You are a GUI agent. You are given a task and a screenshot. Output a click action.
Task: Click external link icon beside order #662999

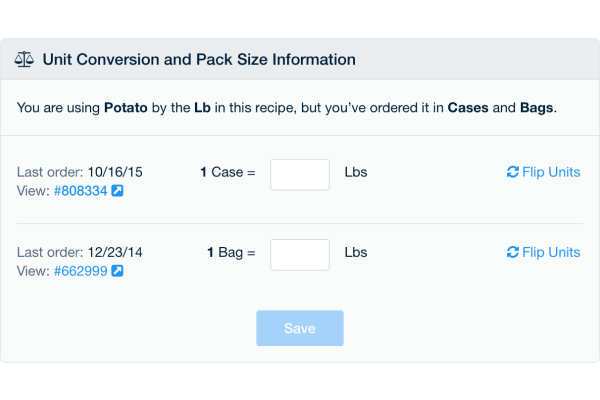pyautogui.click(x=117, y=271)
